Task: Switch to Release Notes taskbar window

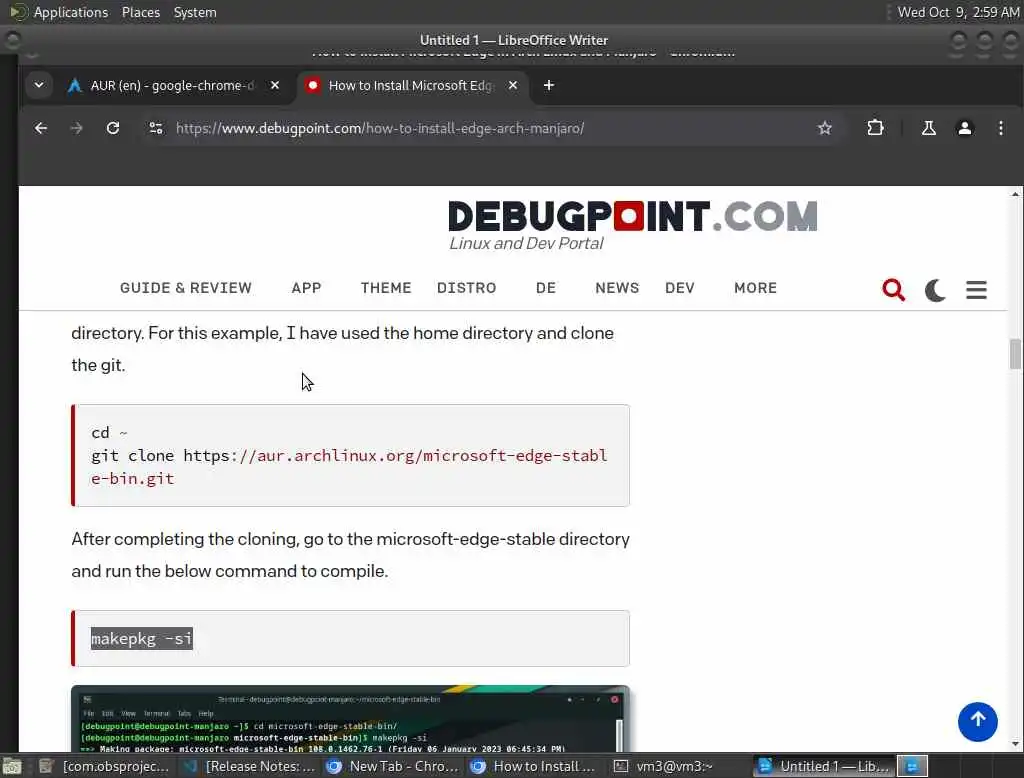Action: (x=249, y=766)
